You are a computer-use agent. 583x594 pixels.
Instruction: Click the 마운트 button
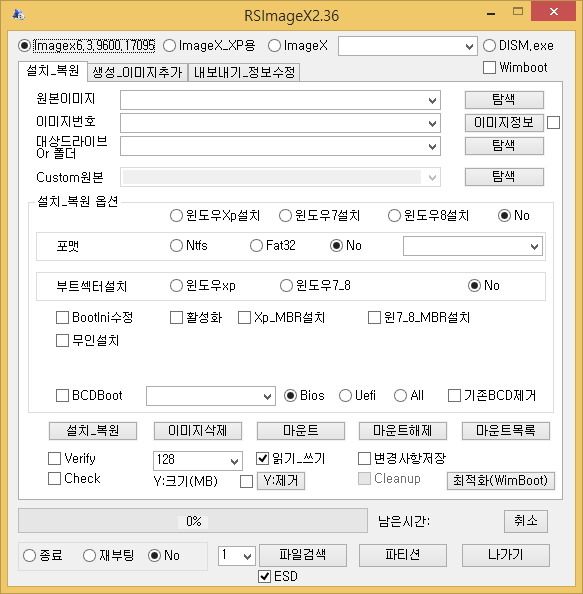coord(301,431)
